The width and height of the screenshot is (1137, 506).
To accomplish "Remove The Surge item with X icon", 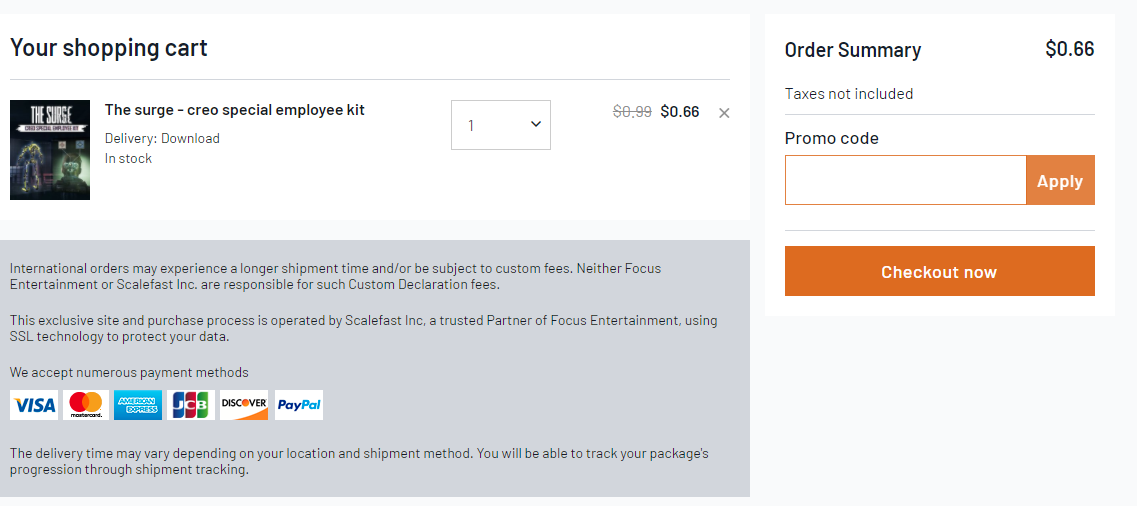I will click(724, 113).
